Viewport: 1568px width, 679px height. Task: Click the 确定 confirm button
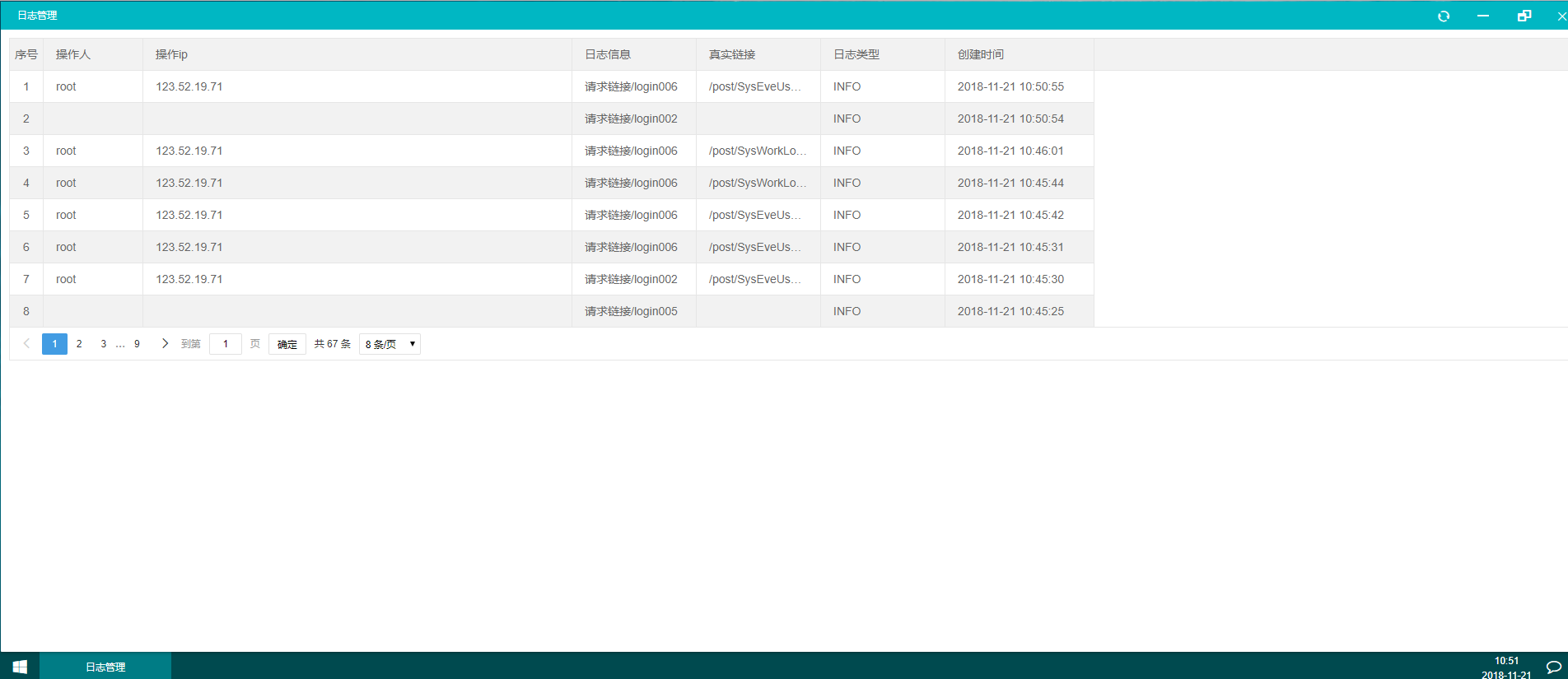pos(287,344)
